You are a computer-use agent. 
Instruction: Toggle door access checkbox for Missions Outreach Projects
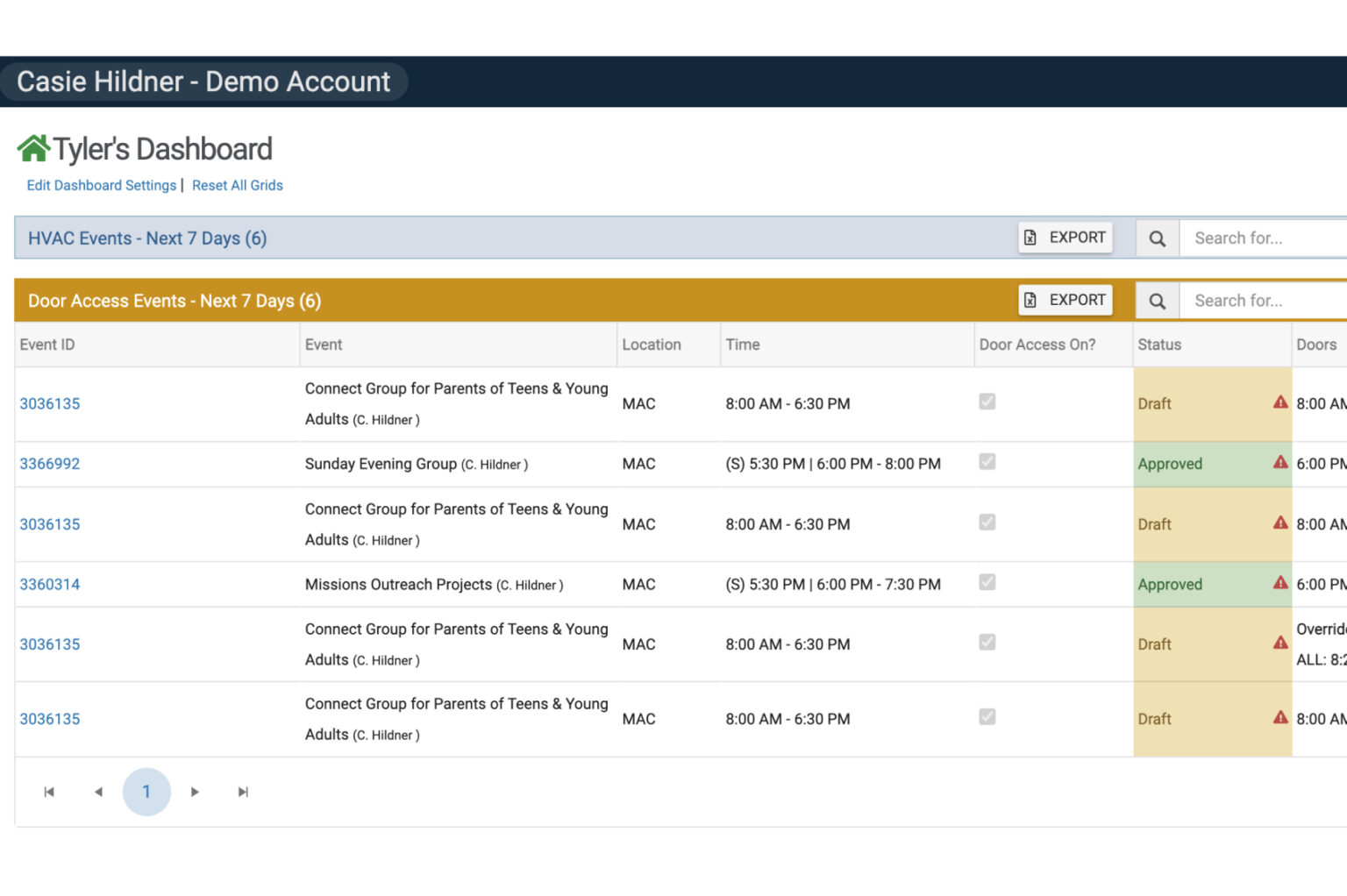click(987, 581)
